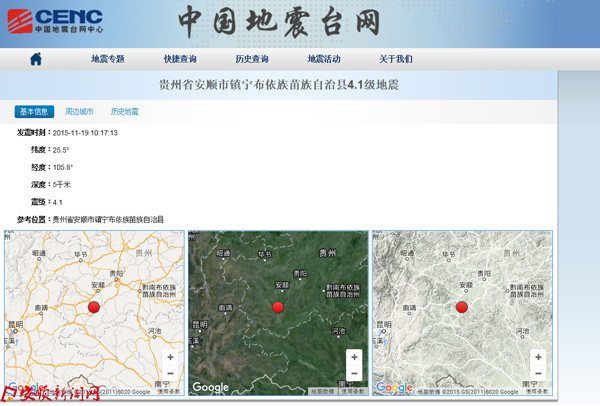
Task: Click red epicenter marker on satellite map
Action: pos(278,307)
